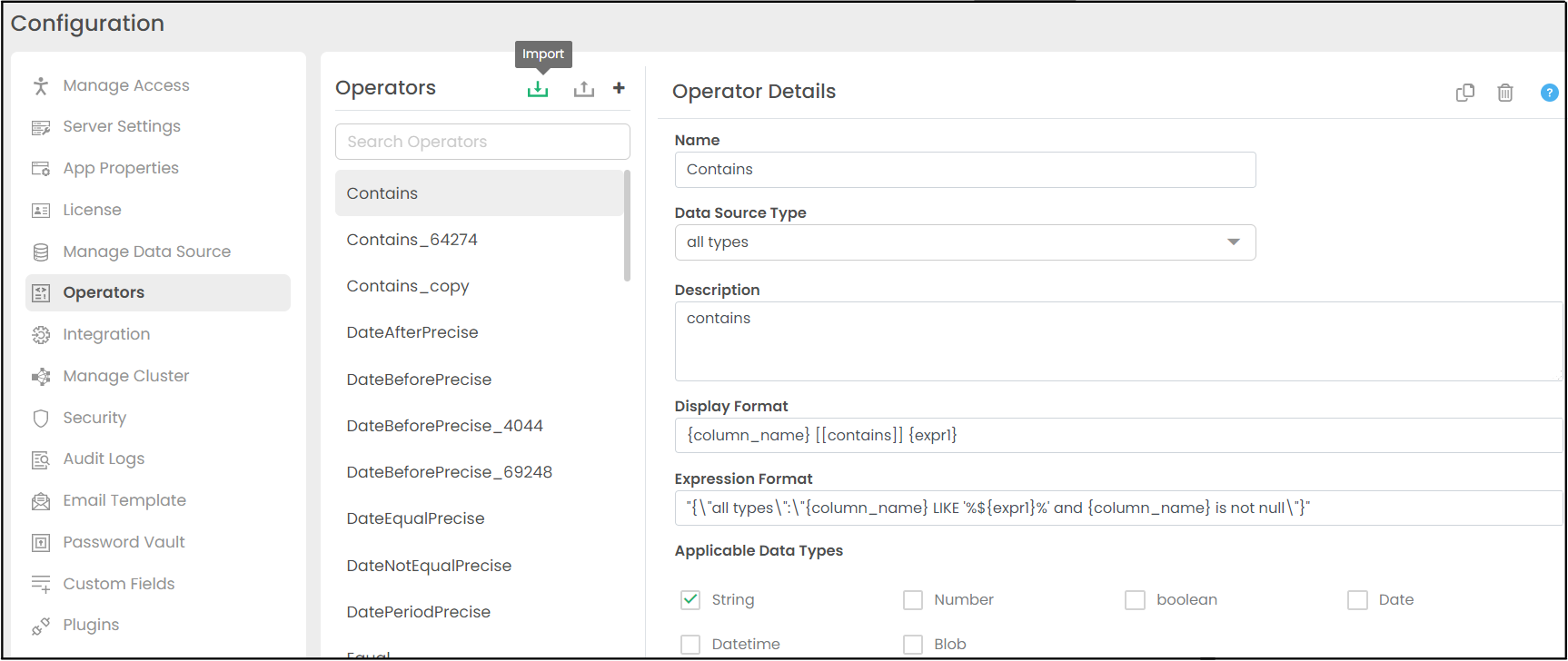This screenshot has width=1568, height=661.
Task: Click the Audit Logs icon
Action: point(41,459)
